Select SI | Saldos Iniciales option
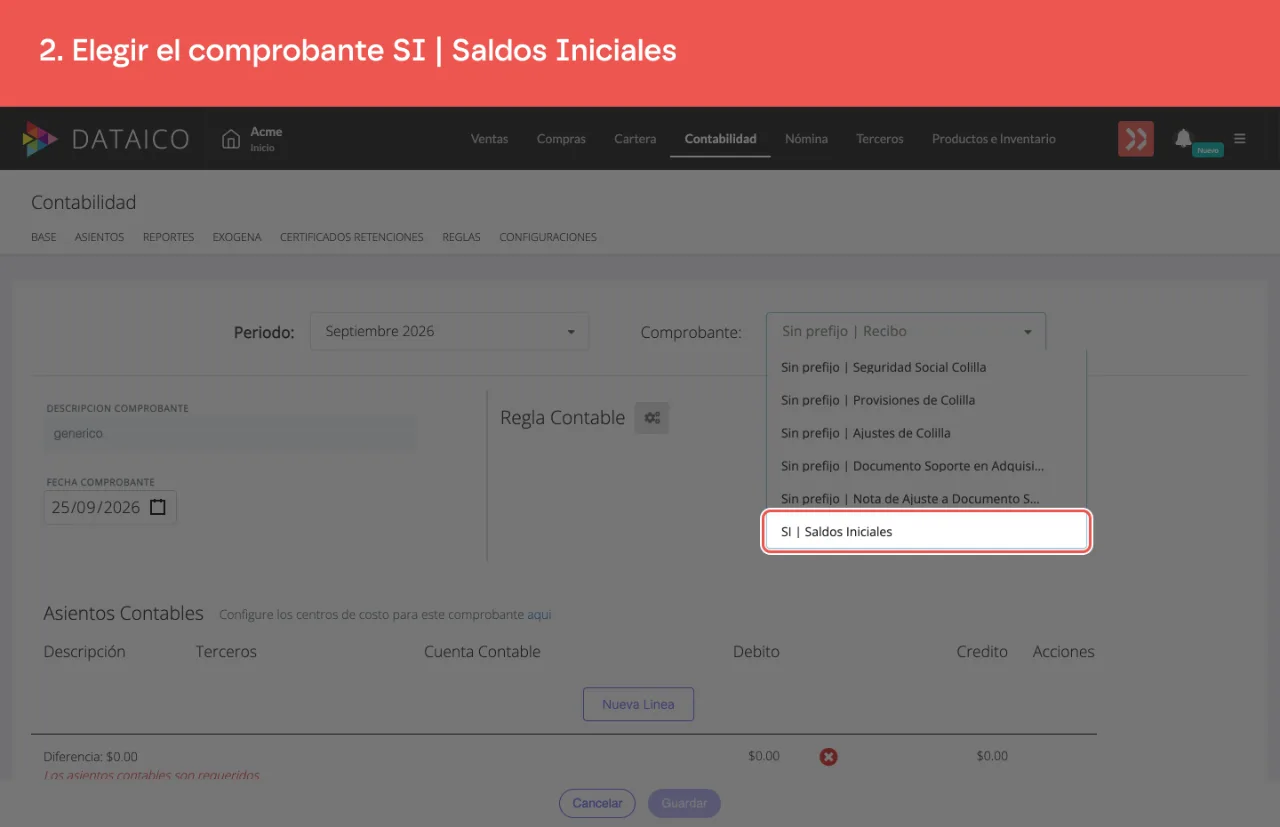Screen dimensions: 1280x827 [926, 532]
